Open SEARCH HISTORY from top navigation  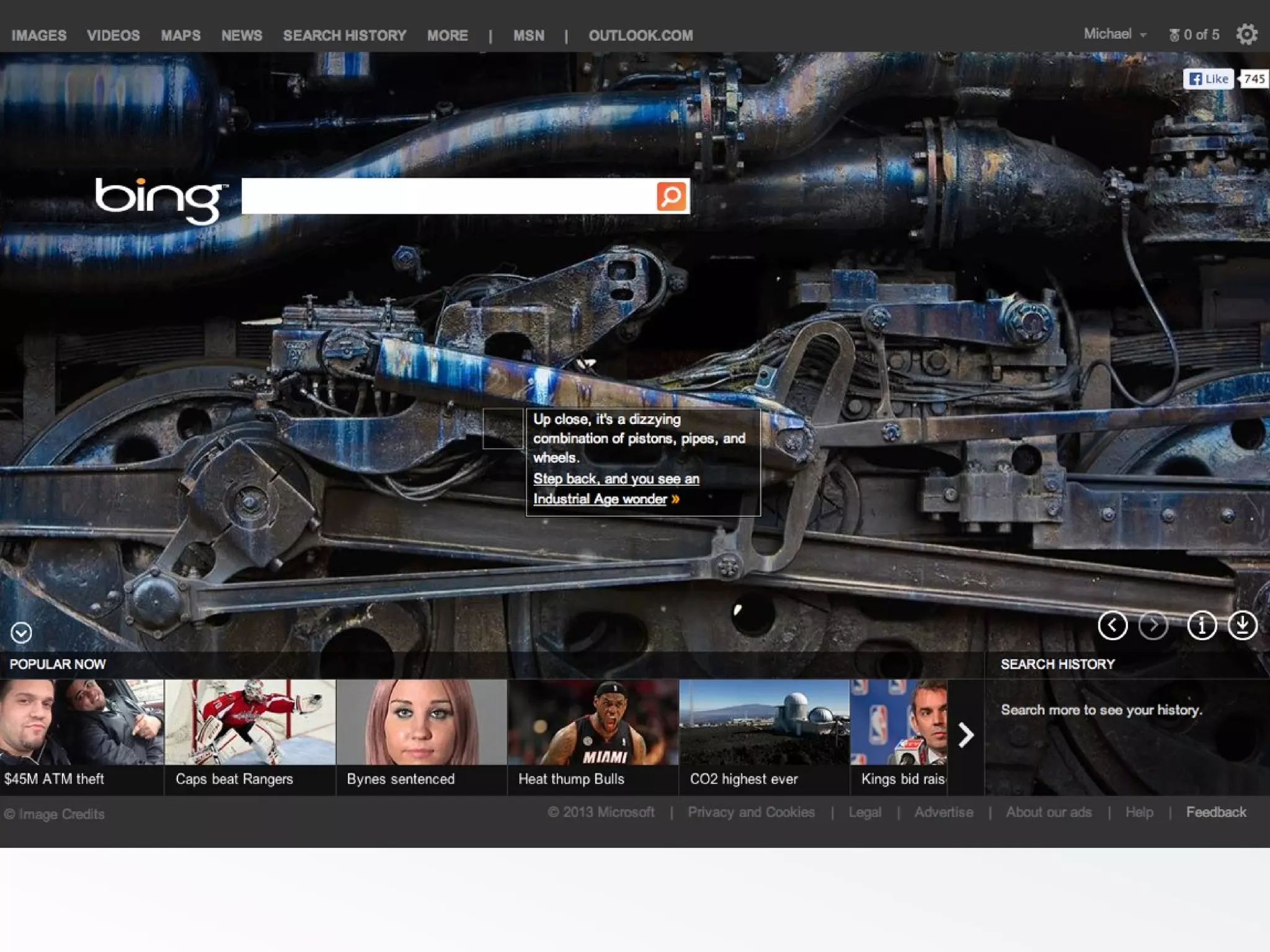tap(344, 35)
